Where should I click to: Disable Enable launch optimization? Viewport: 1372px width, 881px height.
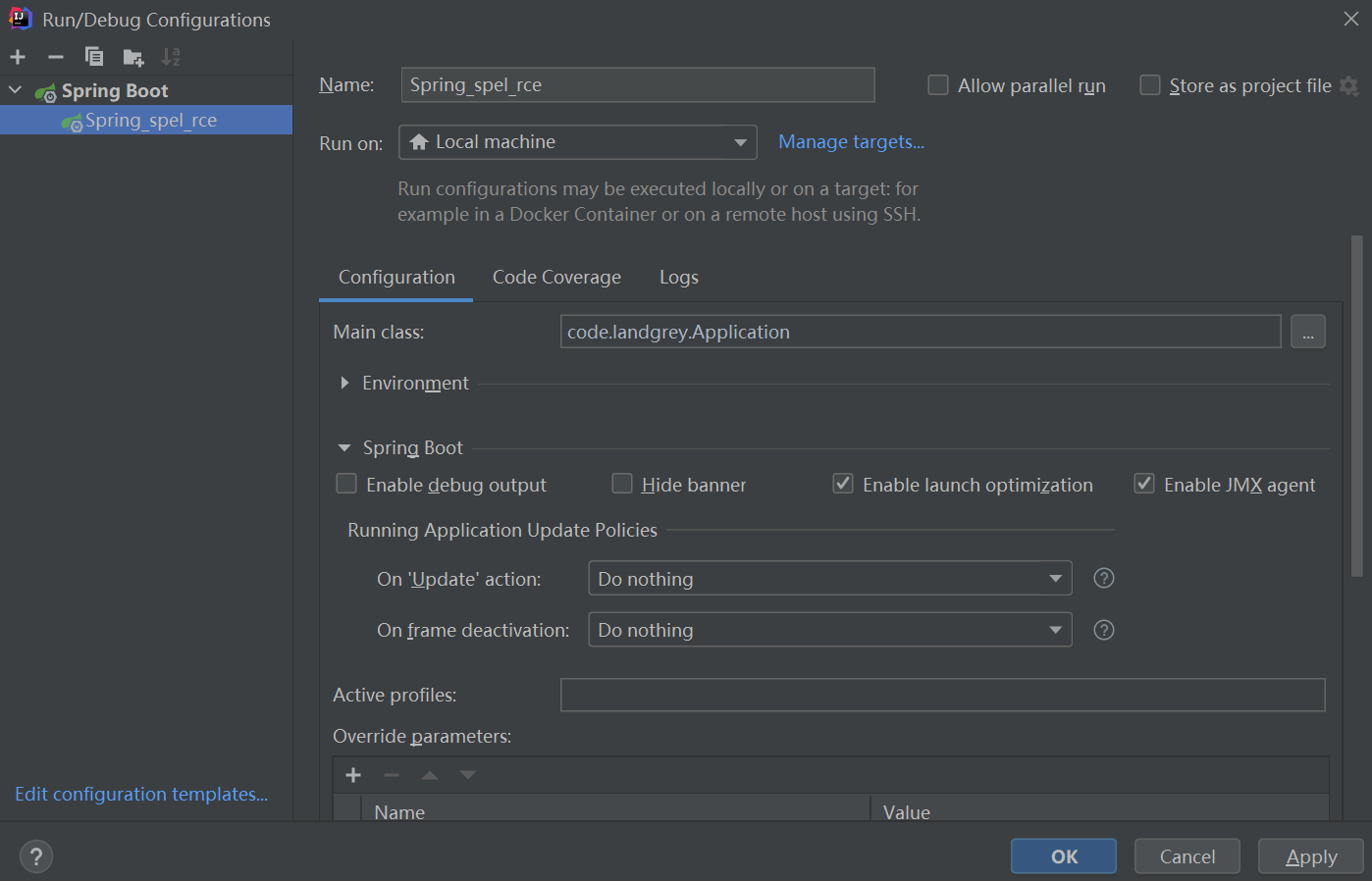tap(842, 483)
